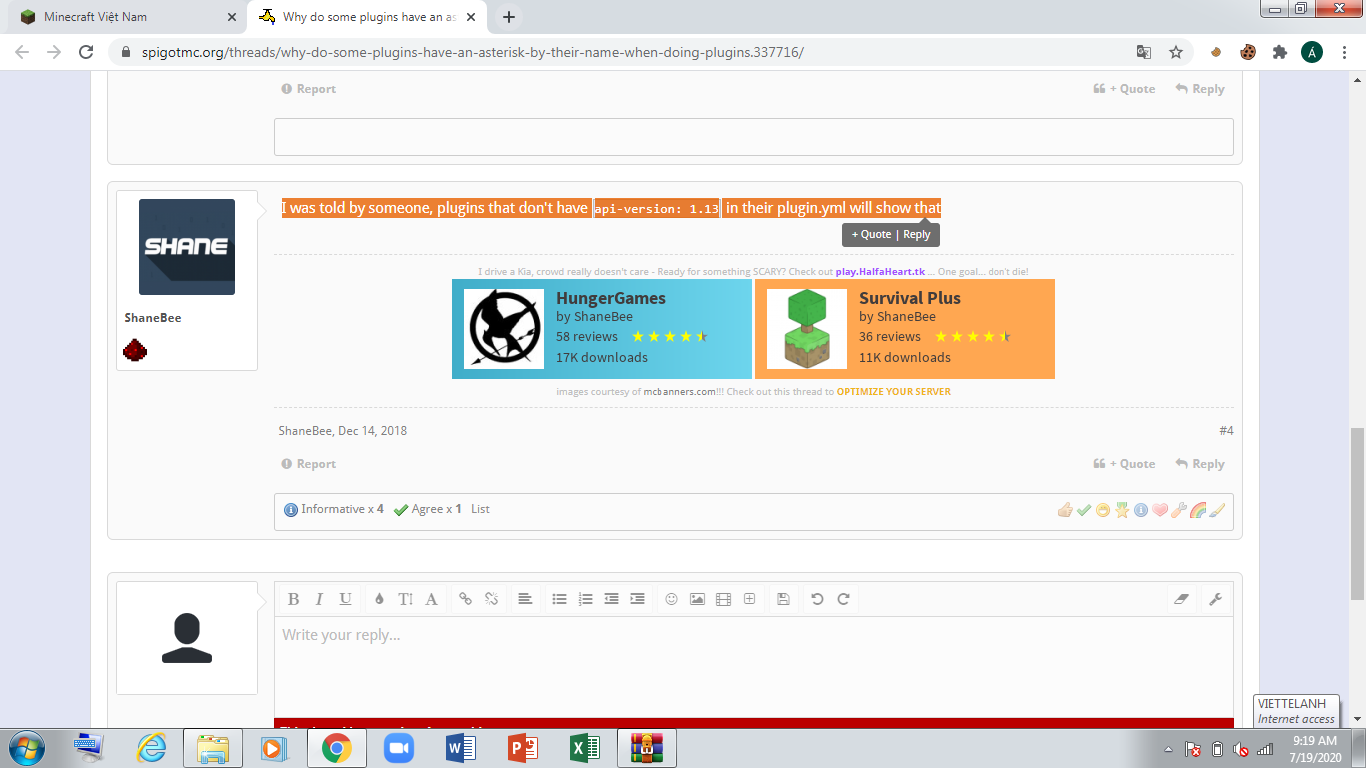Insert an unordered bullet list
Image resolution: width=1366 pixels, height=768 pixels.
tap(559, 599)
